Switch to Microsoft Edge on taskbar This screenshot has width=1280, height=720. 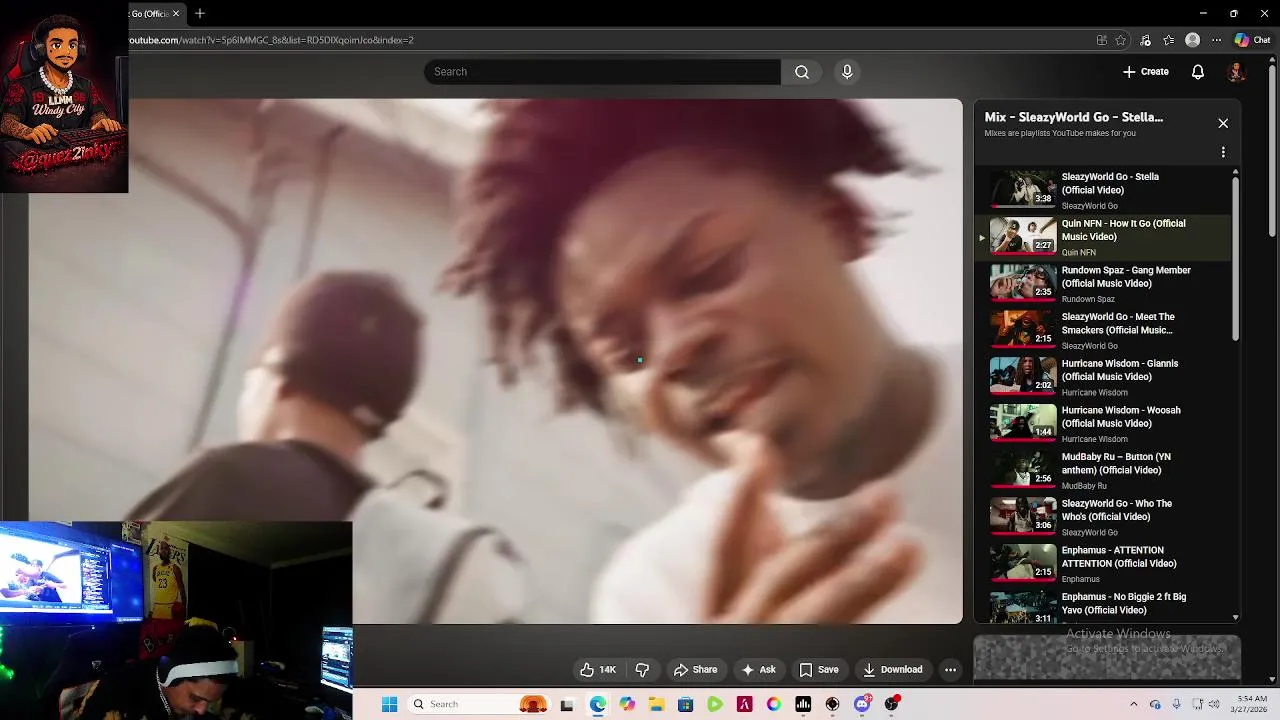click(597, 705)
